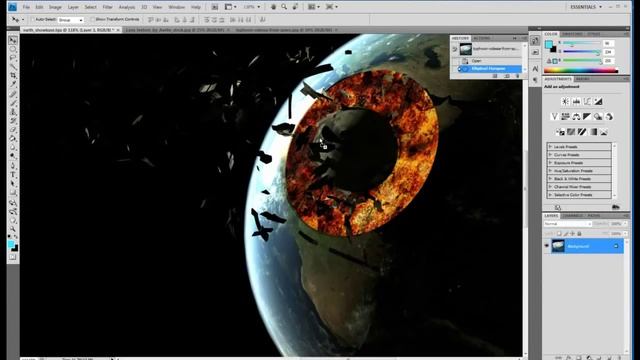This screenshot has width=640, height=360.
Task: Toggle the Auto-Select checkbox
Action: (x=32, y=20)
